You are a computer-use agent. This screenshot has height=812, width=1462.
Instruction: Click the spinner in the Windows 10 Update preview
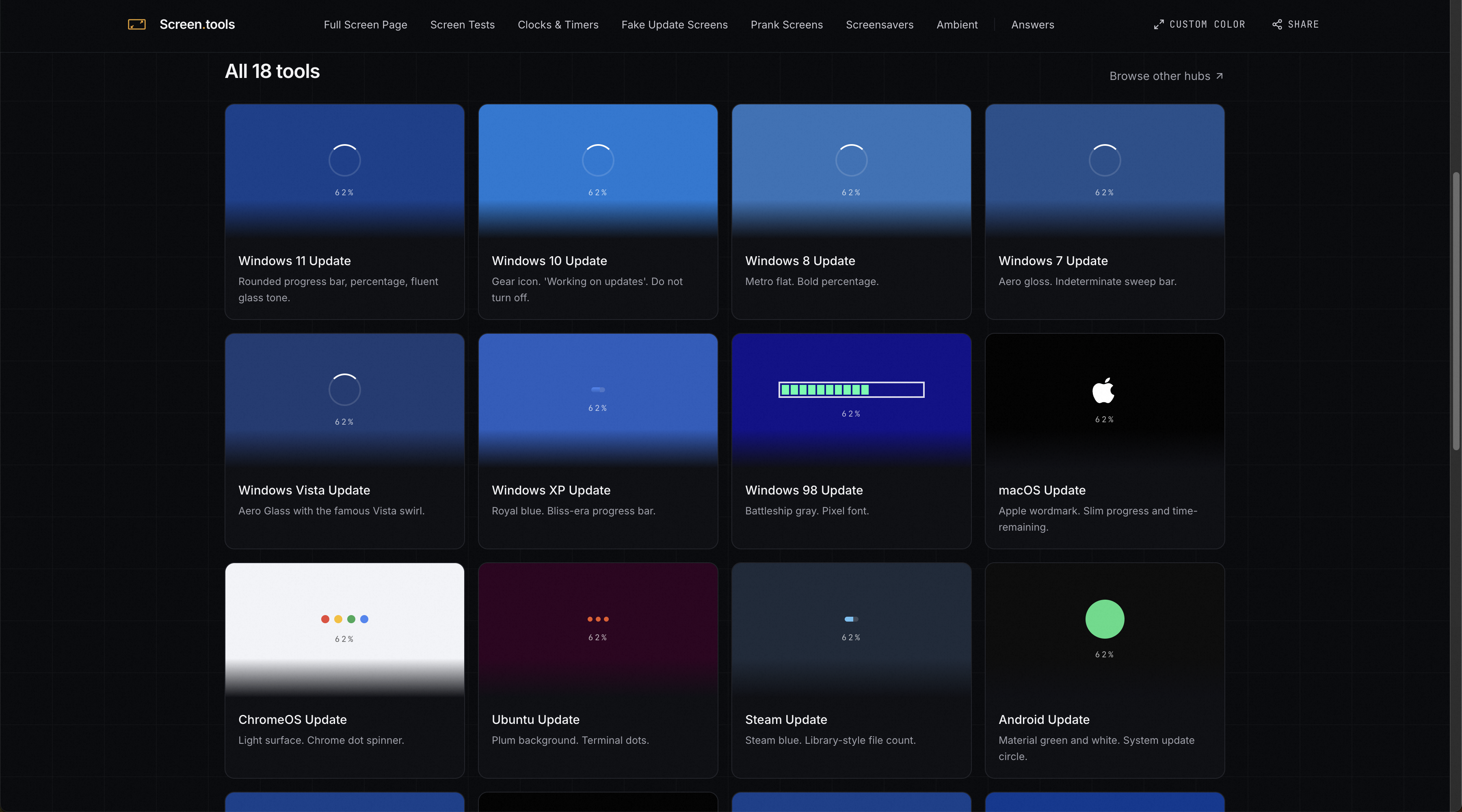tap(598, 160)
